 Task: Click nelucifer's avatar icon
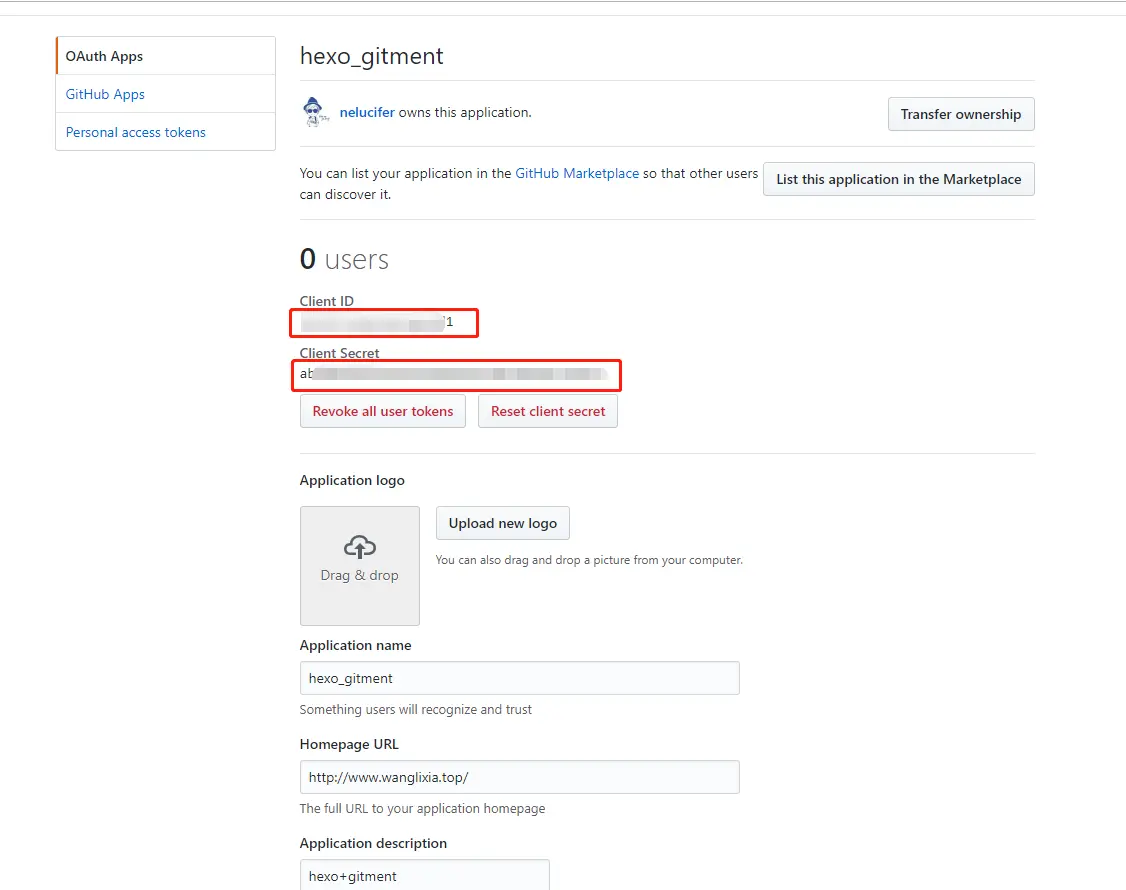[314, 112]
